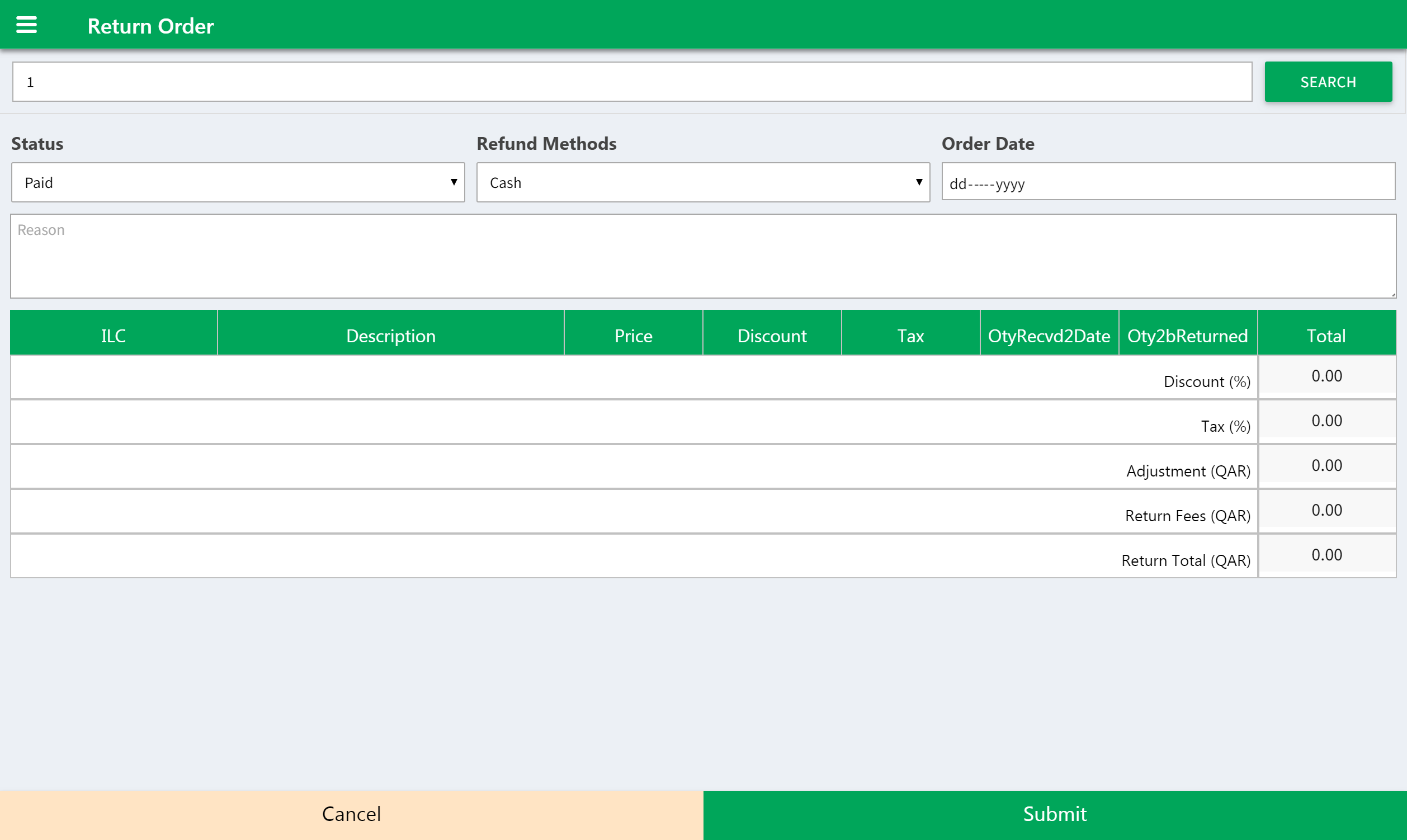The image size is (1407, 840).
Task: Click the ILC column header icon
Action: click(x=113, y=335)
